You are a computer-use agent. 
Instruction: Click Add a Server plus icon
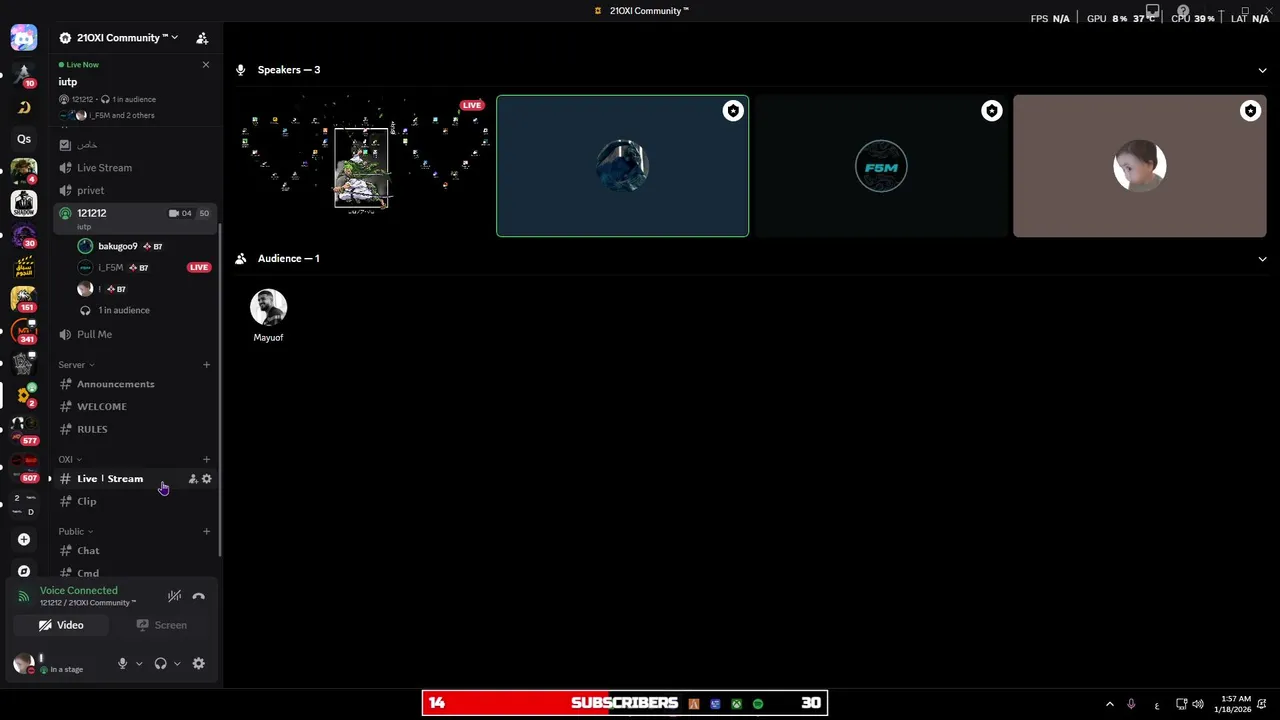[24, 539]
